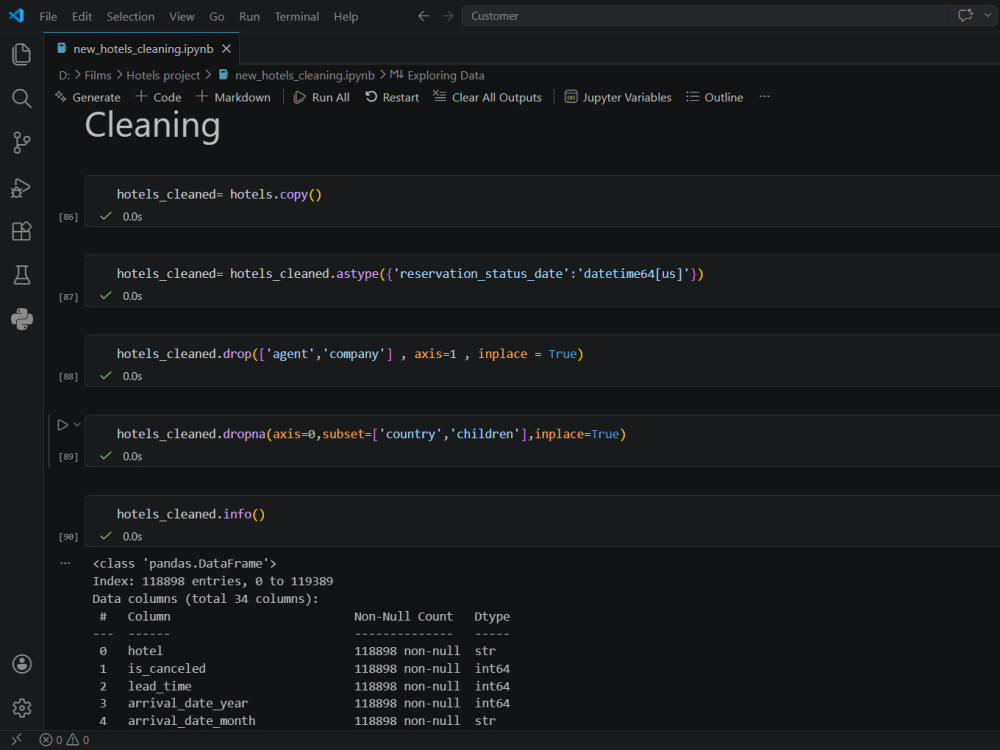Open the Run and Debug view
The width and height of the screenshot is (1000, 750).
[22, 188]
